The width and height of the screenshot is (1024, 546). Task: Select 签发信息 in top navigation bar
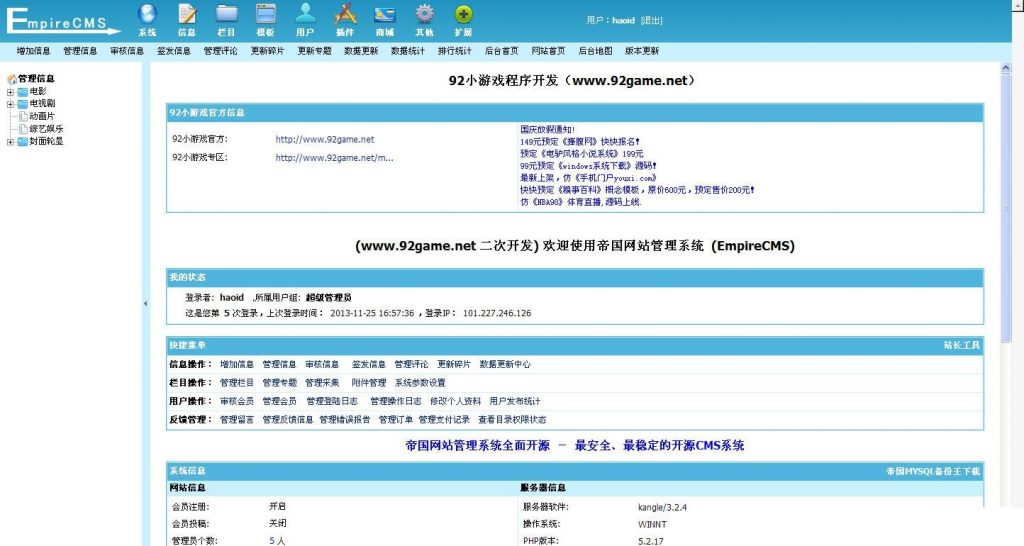point(174,51)
